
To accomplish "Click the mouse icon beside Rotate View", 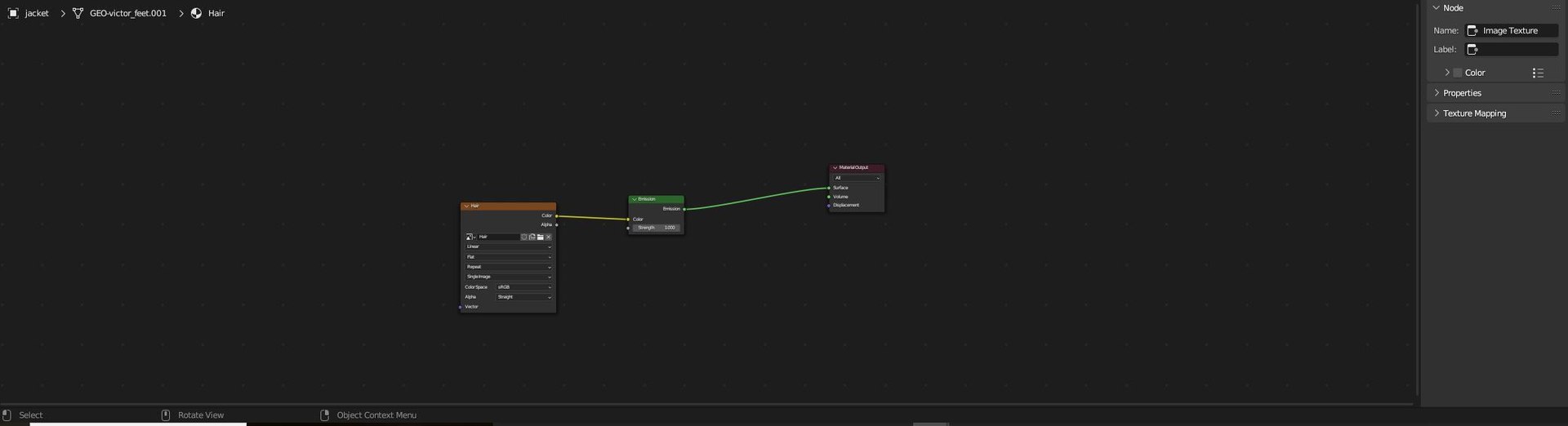I will (166, 415).
